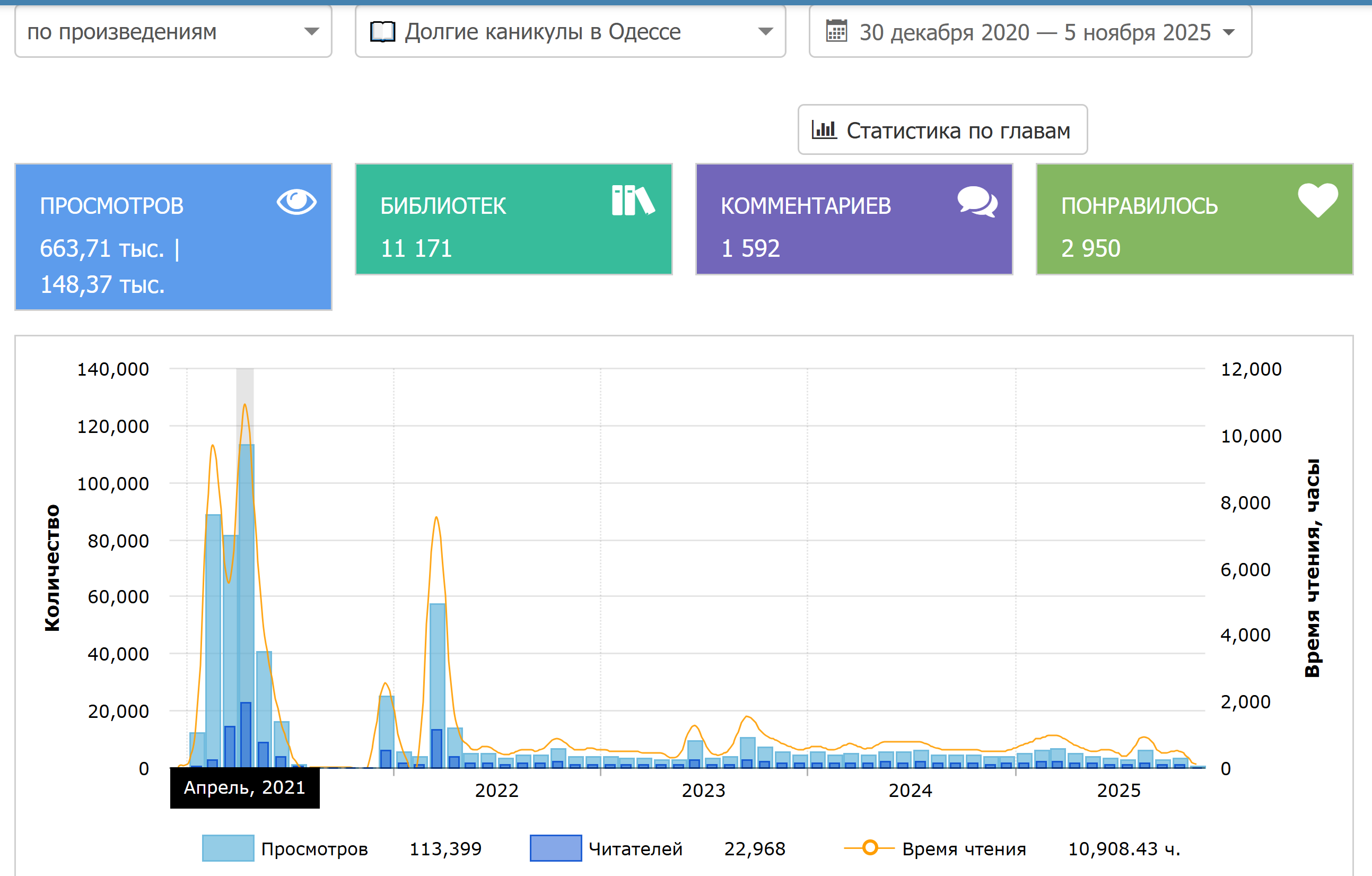Click the dark blue Читателей legend swatch
Viewport: 1372px width, 876px height.
click(555, 848)
